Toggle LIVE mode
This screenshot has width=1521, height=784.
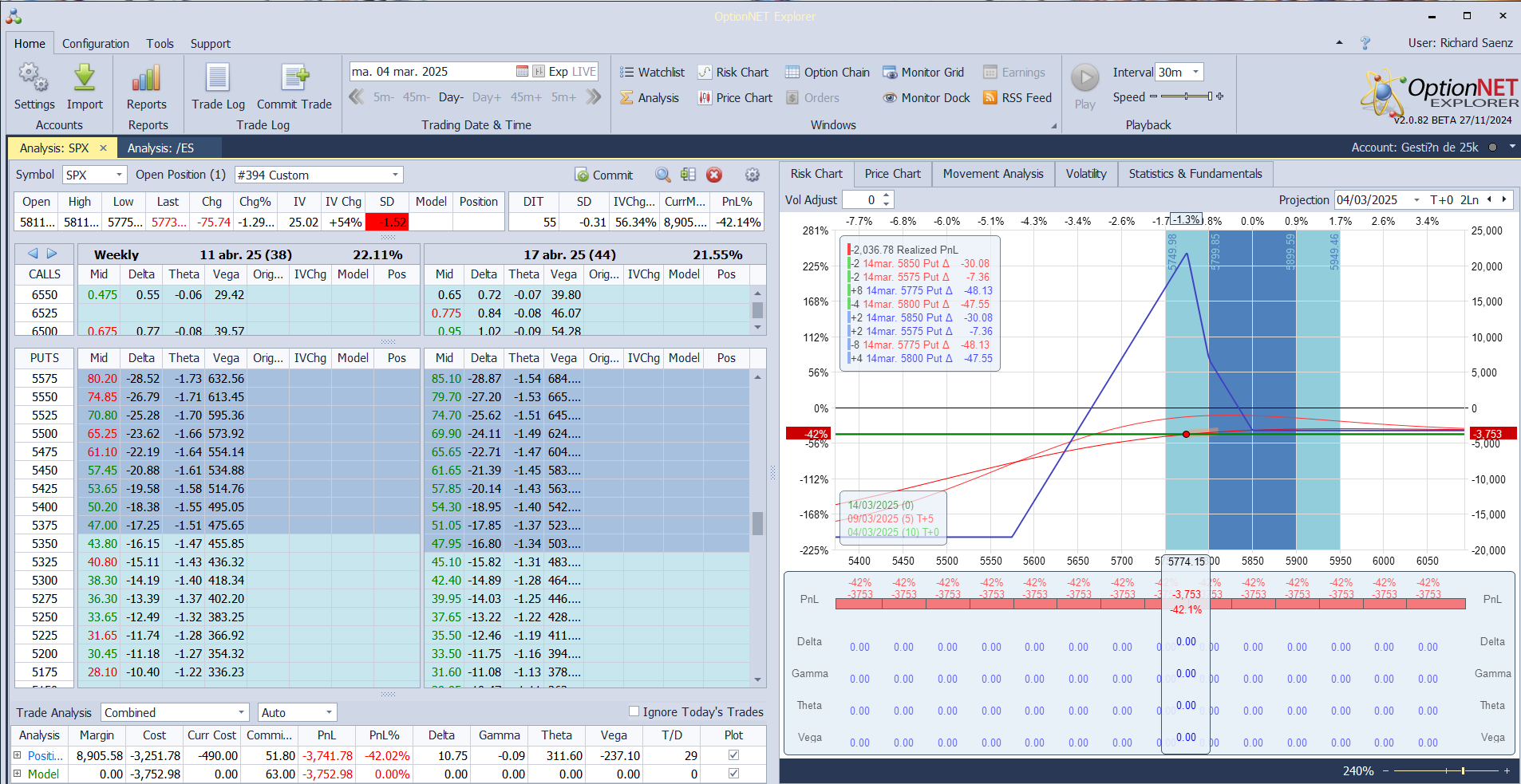click(584, 72)
